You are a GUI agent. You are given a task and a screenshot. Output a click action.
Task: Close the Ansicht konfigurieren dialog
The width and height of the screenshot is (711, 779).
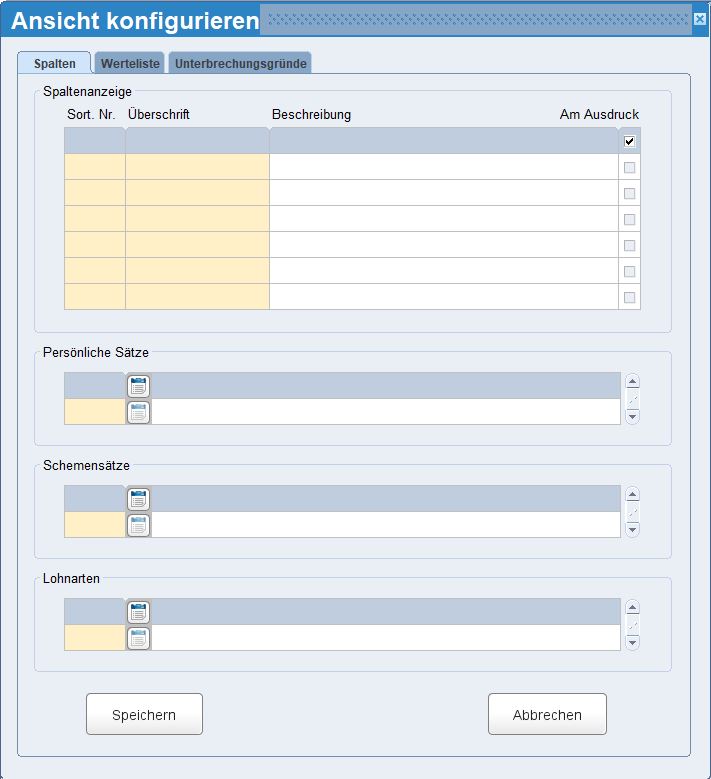[699, 19]
